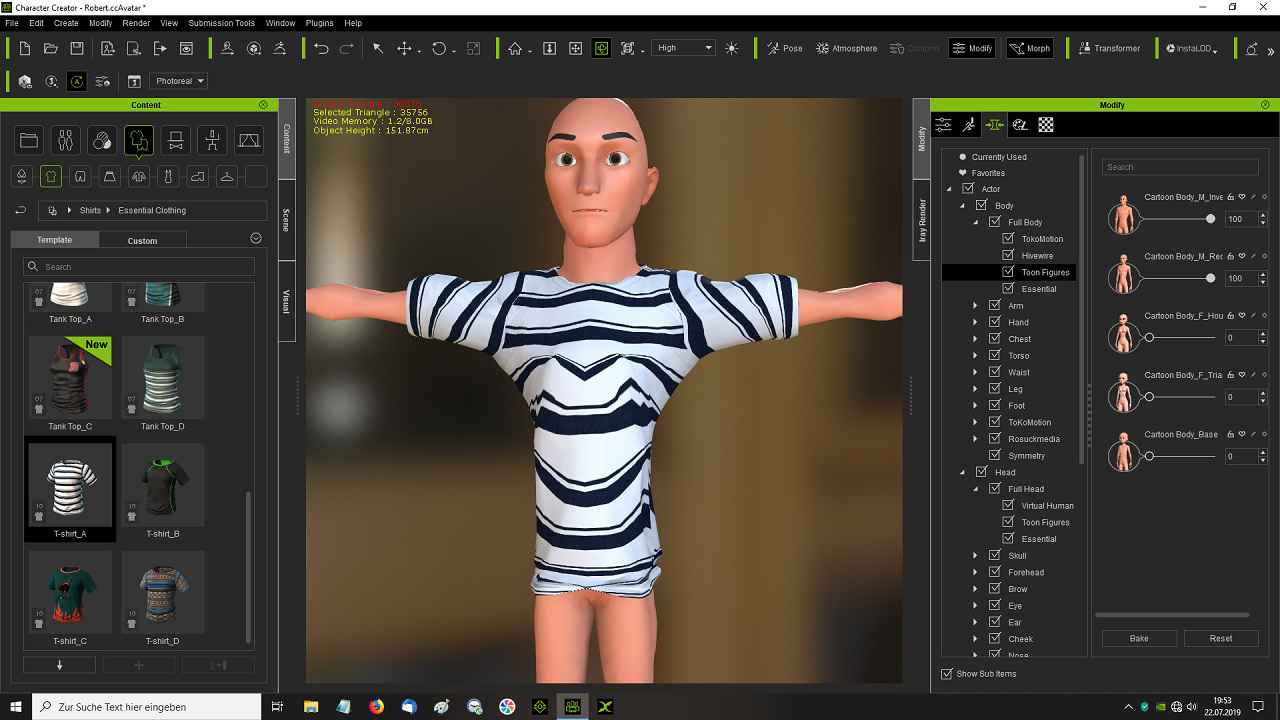Open the Stage curtain content category

click(248, 141)
